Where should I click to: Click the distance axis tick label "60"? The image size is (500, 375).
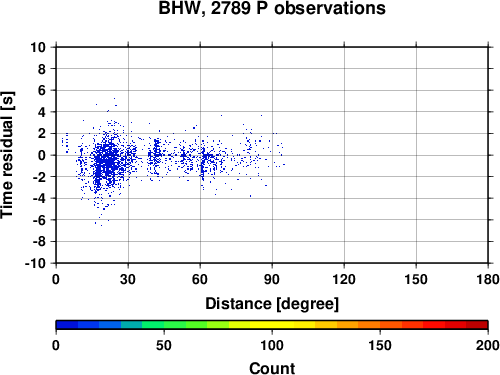click(200, 279)
